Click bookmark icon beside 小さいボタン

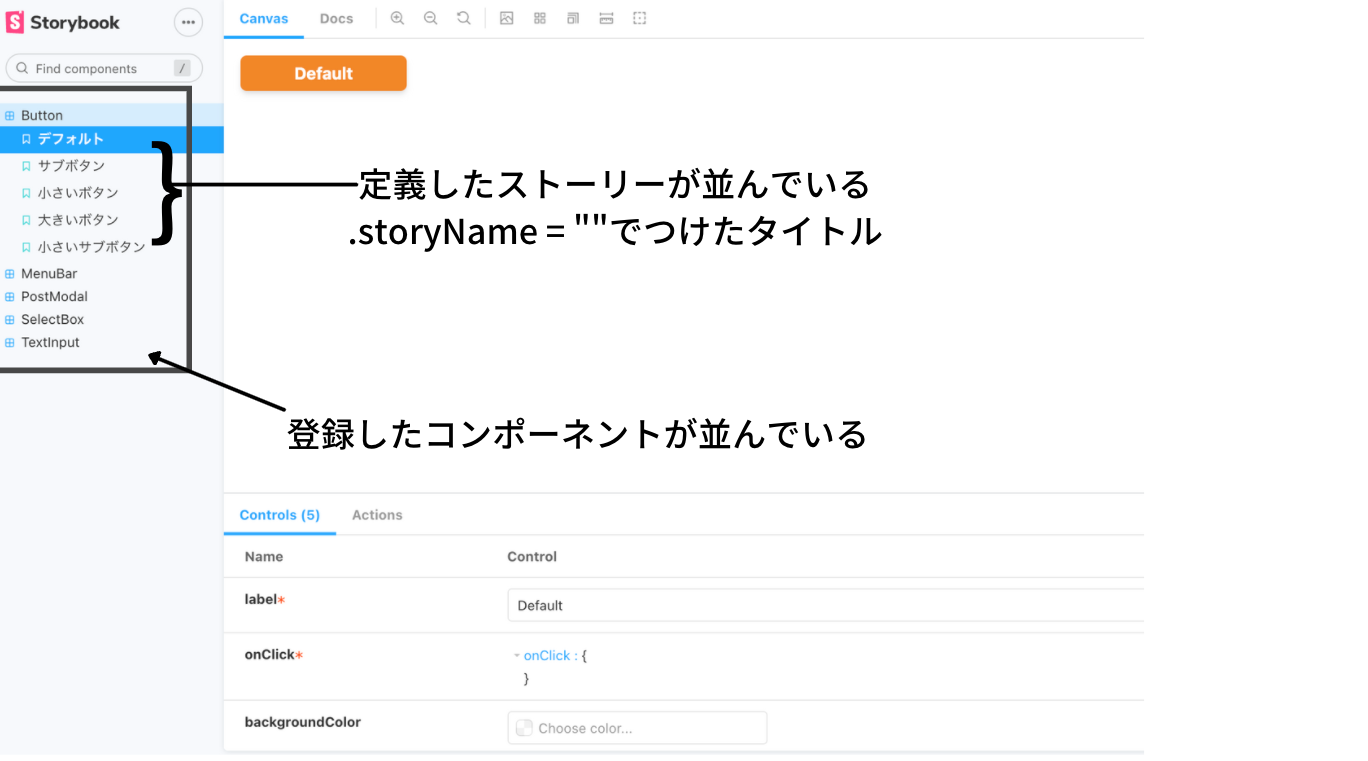click(x=27, y=193)
